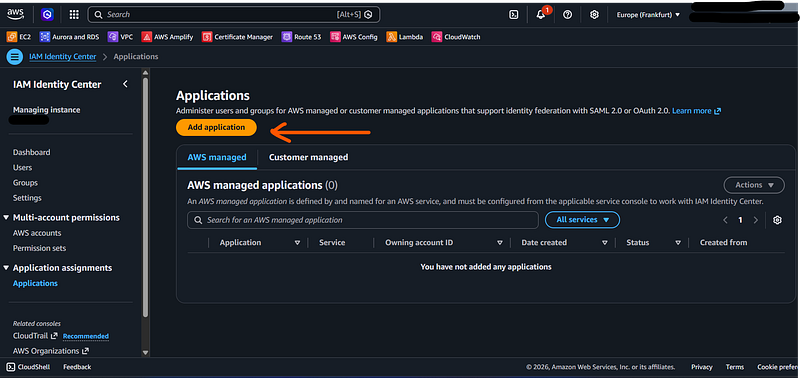This screenshot has height=378, width=800.
Task: Sort by Owning account ID column
Action: pyautogui.click(x=499, y=243)
